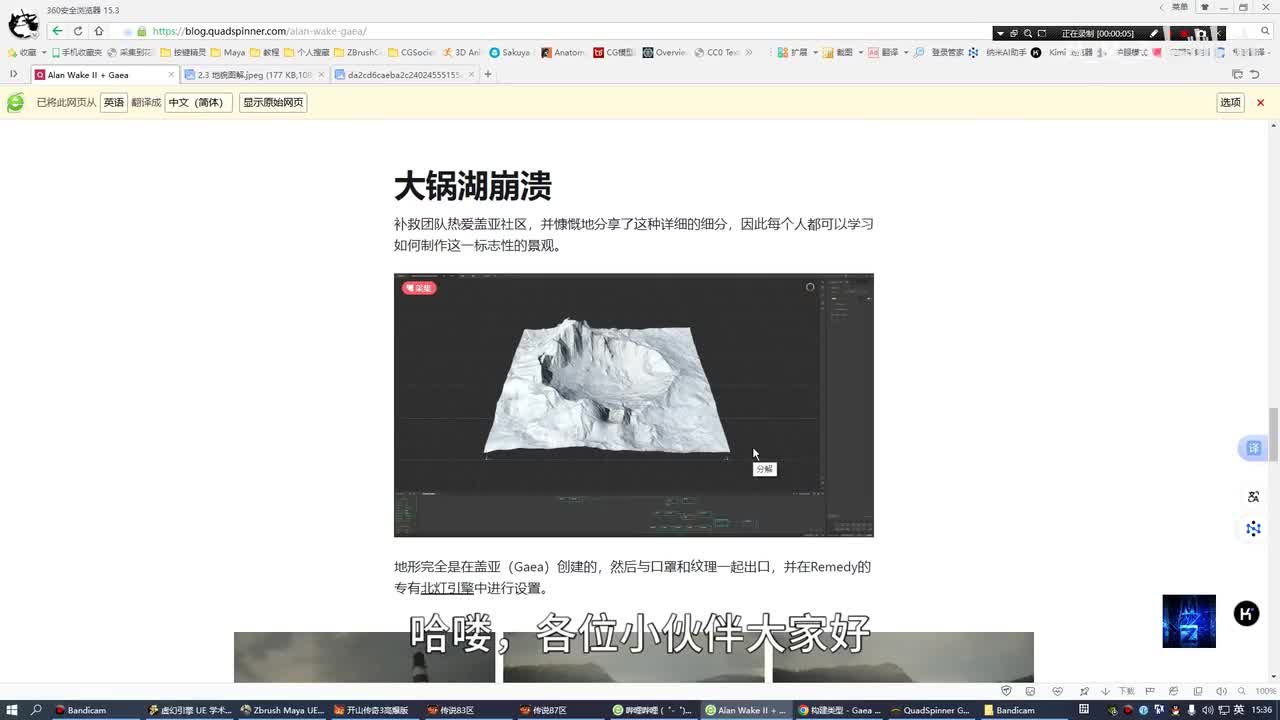Screen dimensions: 1280x720
Task: Open the Windows Start menu
Action: 11,710
